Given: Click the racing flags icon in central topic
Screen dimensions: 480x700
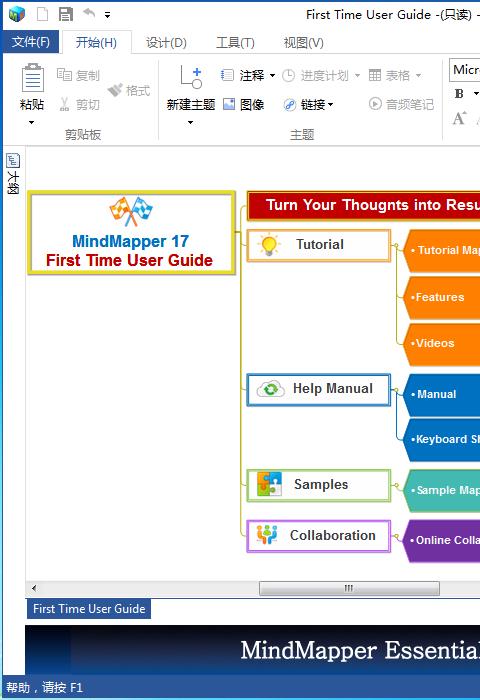Looking at the screenshot, I should pyautogui.click(x=131, y=211).
